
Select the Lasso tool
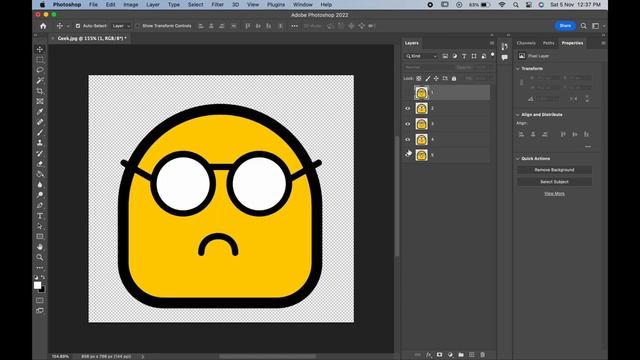point(40,70)
